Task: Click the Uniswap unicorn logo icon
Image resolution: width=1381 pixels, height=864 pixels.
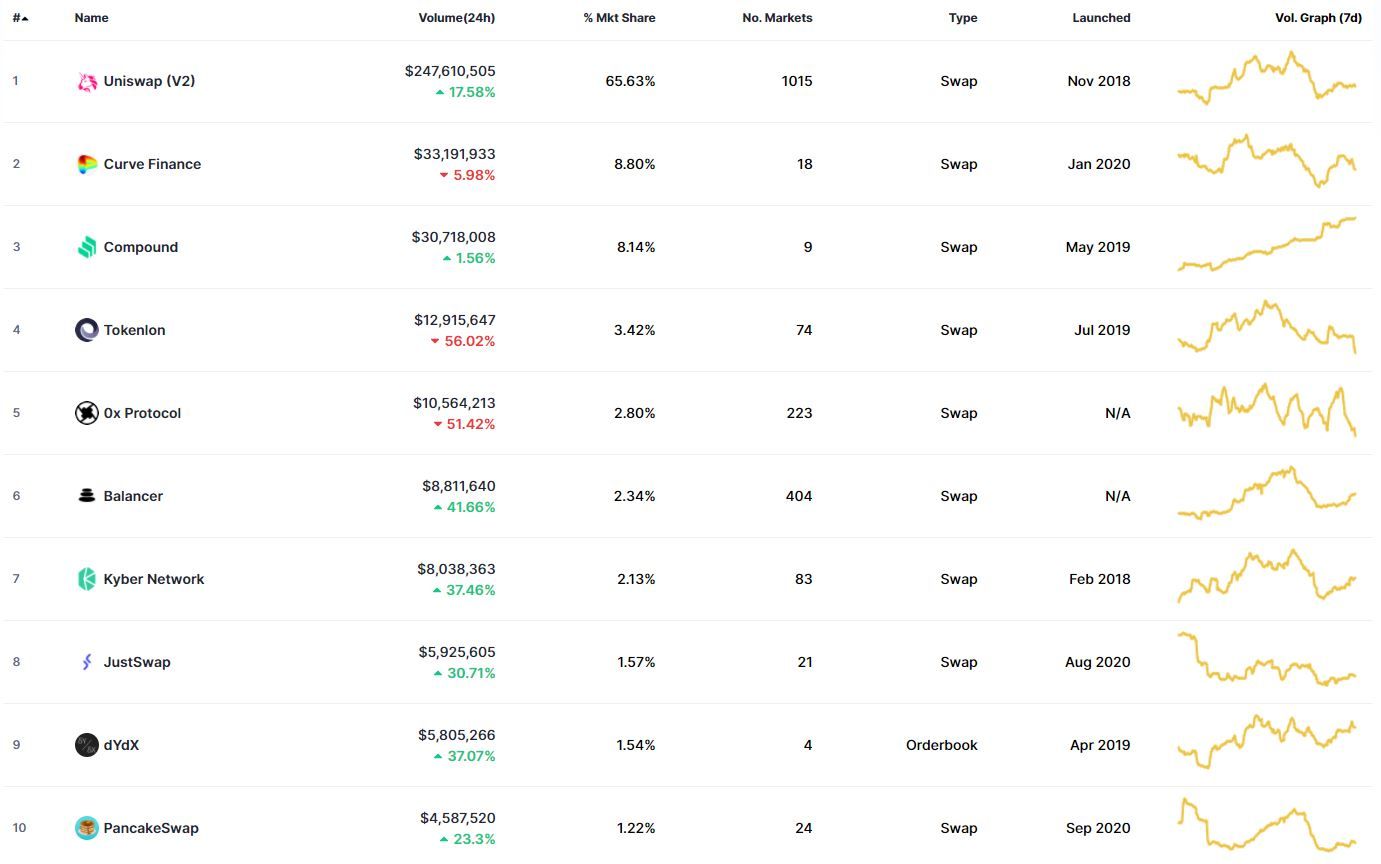Action: (x=87, y=82)
